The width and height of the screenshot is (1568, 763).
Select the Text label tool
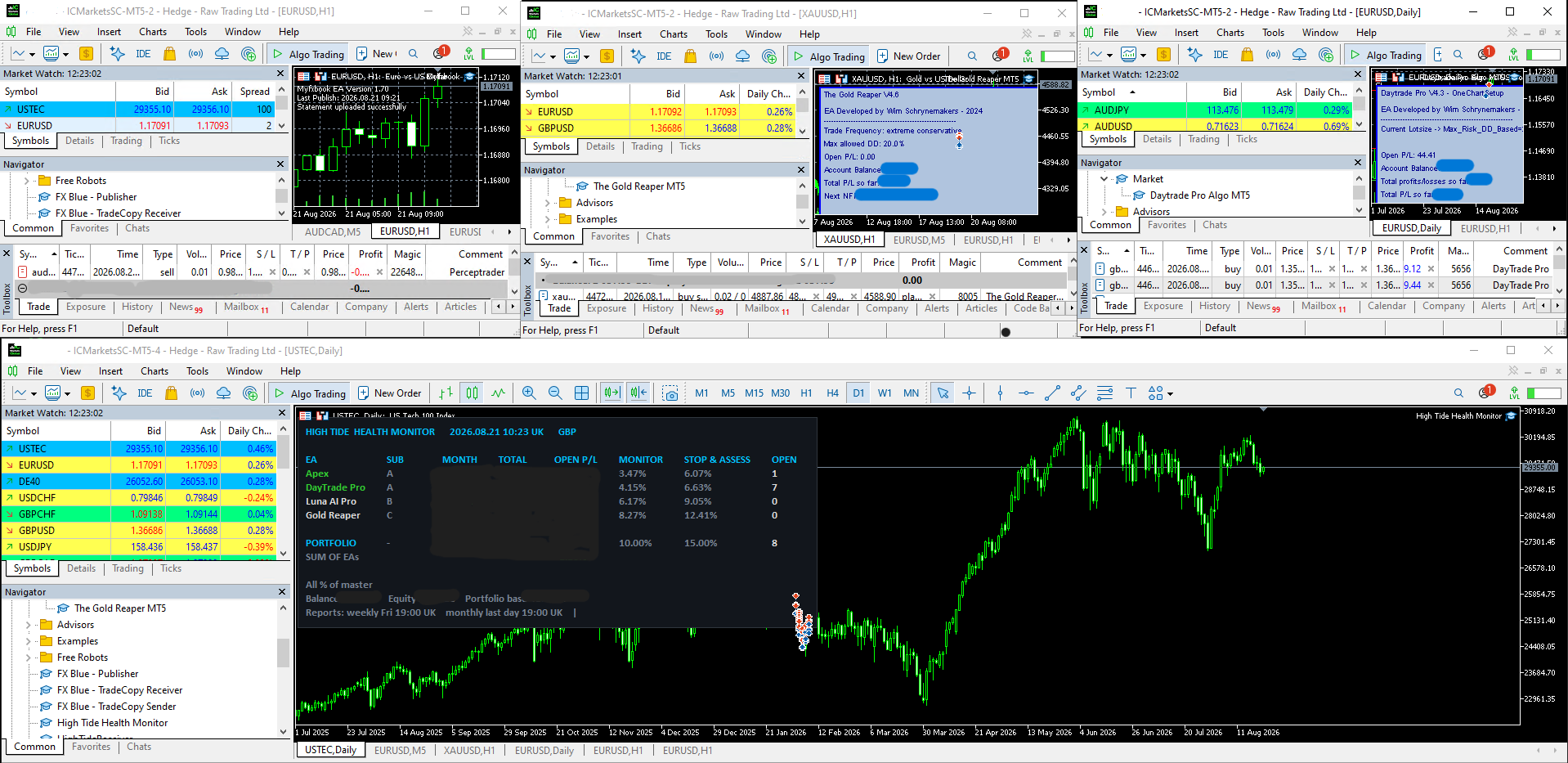point(1131,393)
